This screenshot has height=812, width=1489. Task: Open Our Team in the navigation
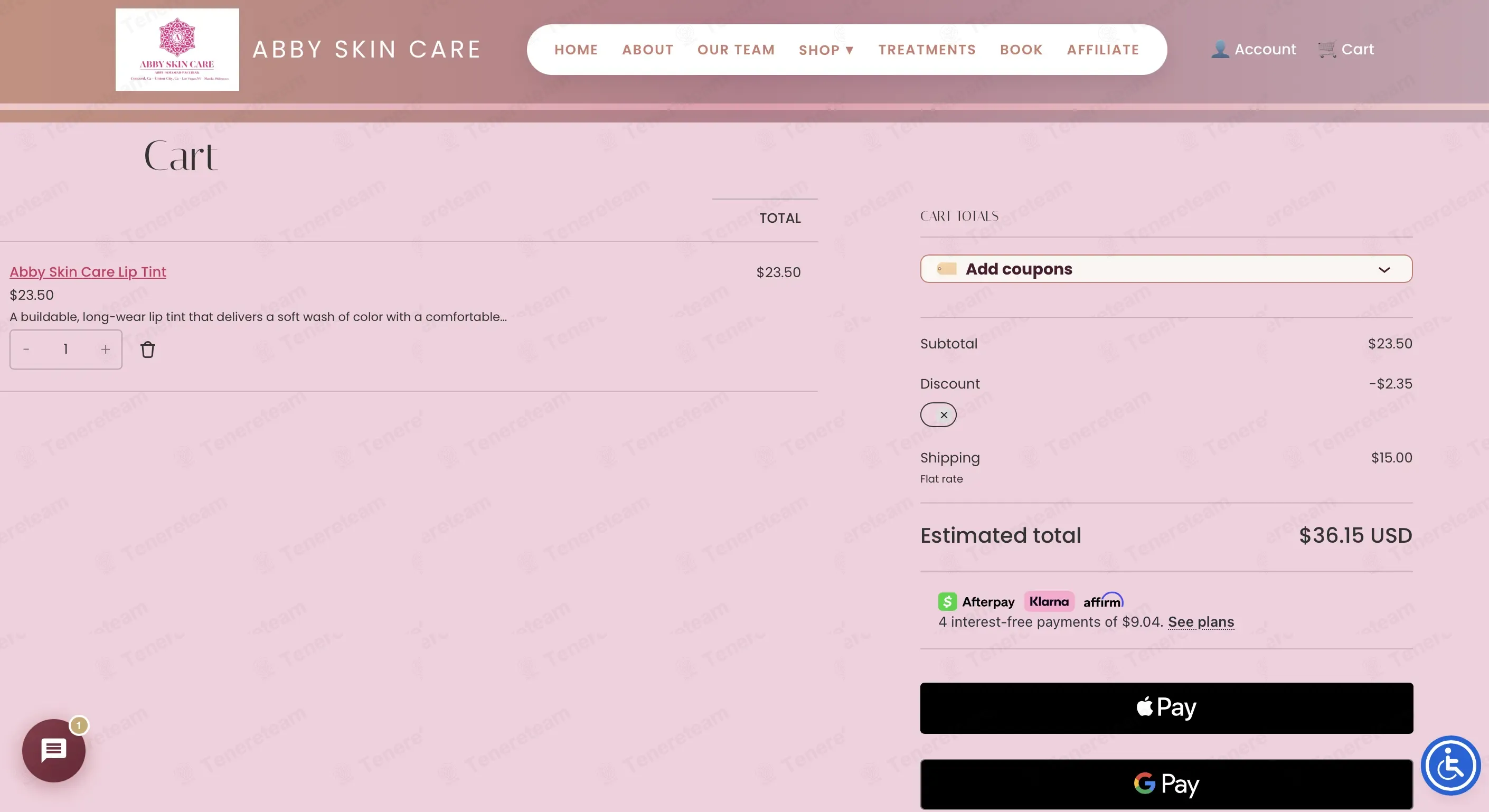coord(736,50)
